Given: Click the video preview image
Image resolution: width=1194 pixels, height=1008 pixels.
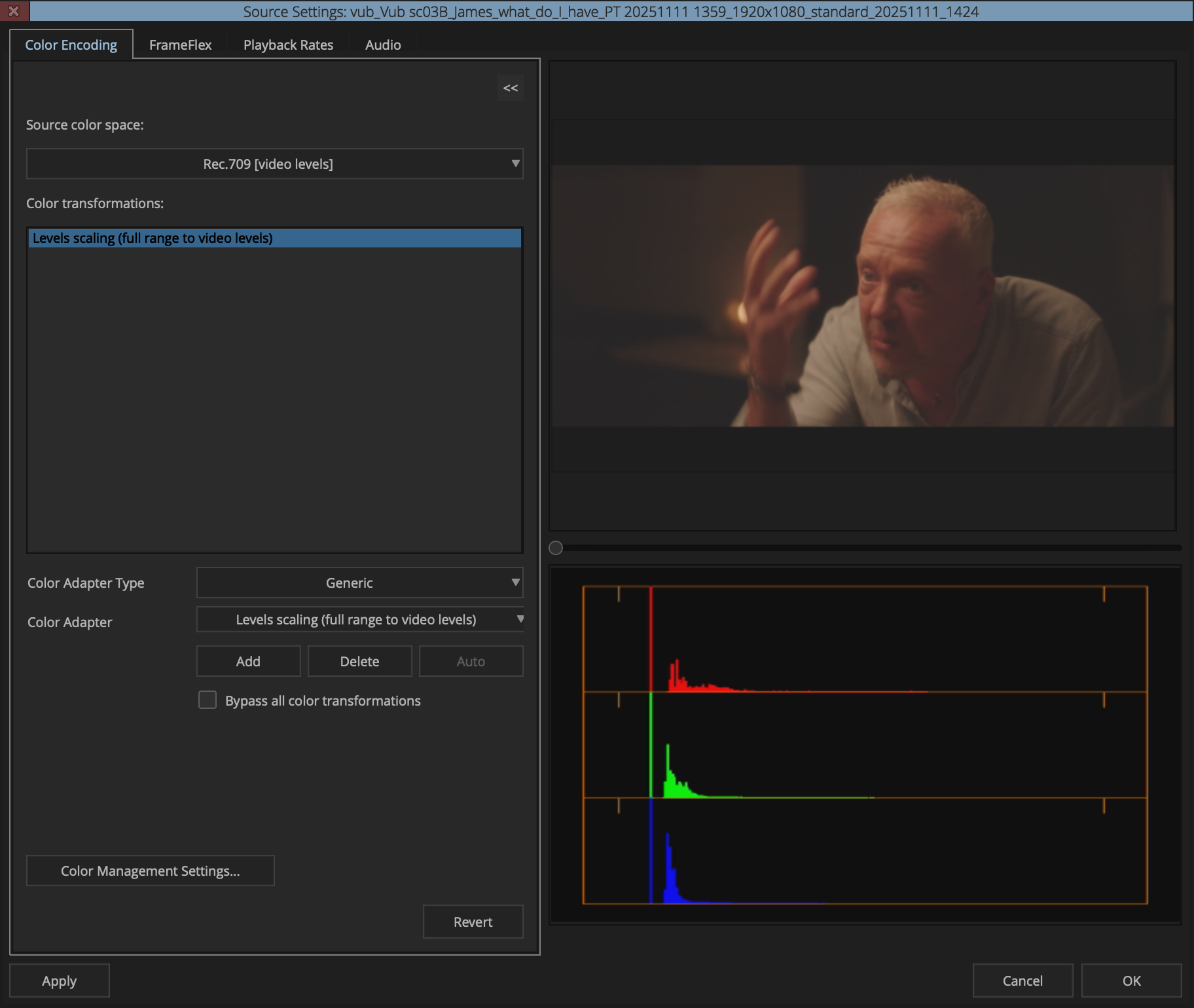Looking at the screenshot, I should [863, 296].
